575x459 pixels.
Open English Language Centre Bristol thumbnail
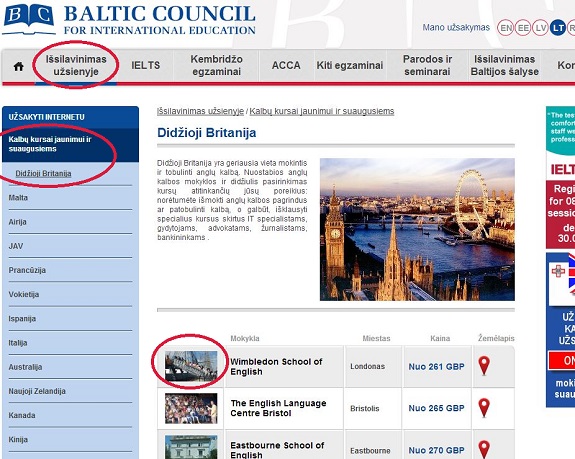tap(191, 408)
